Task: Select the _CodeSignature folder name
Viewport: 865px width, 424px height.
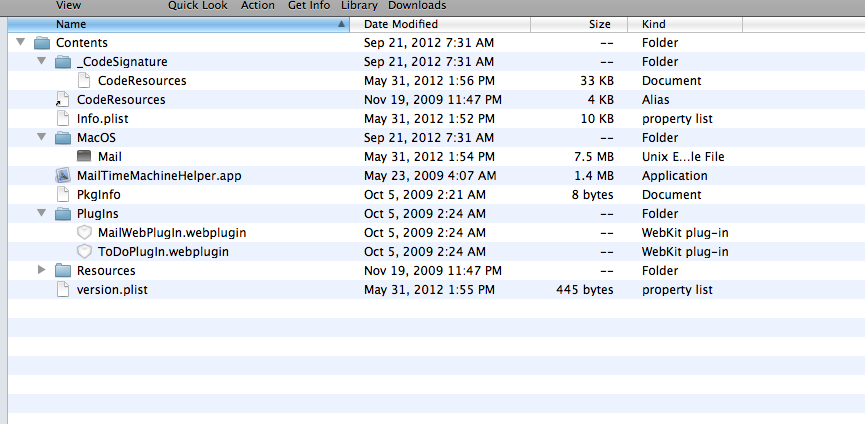Action: [122, 62]
